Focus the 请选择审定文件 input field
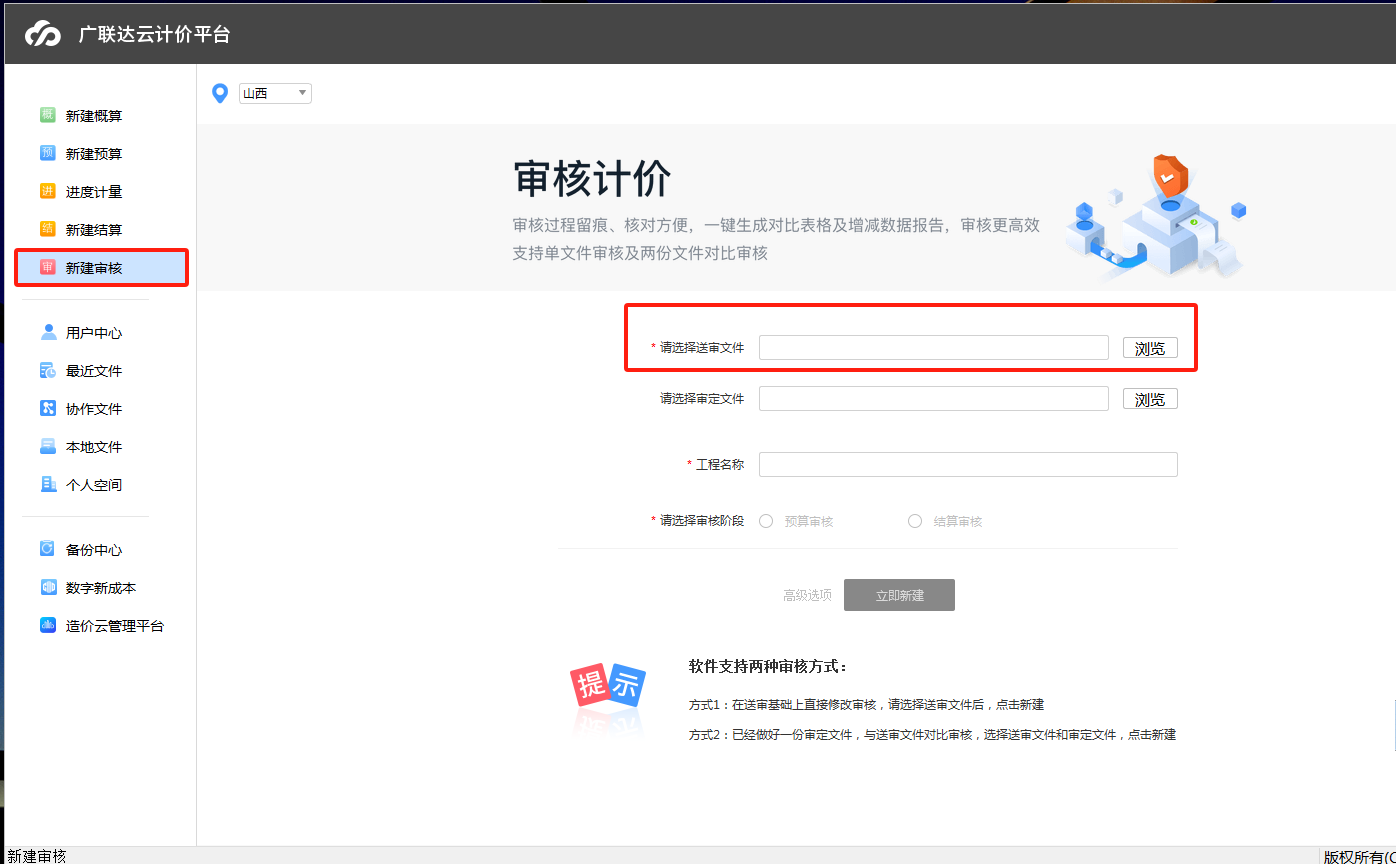Screen dimensions: 1396x864 (x=934, y=398)
